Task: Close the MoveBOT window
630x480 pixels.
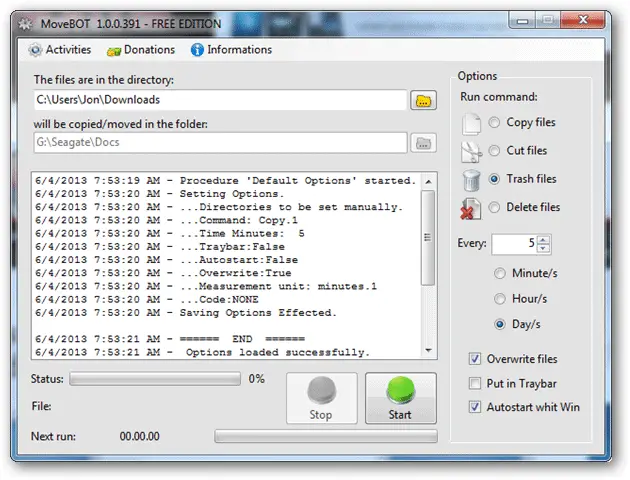Action: tap(583, 20)
